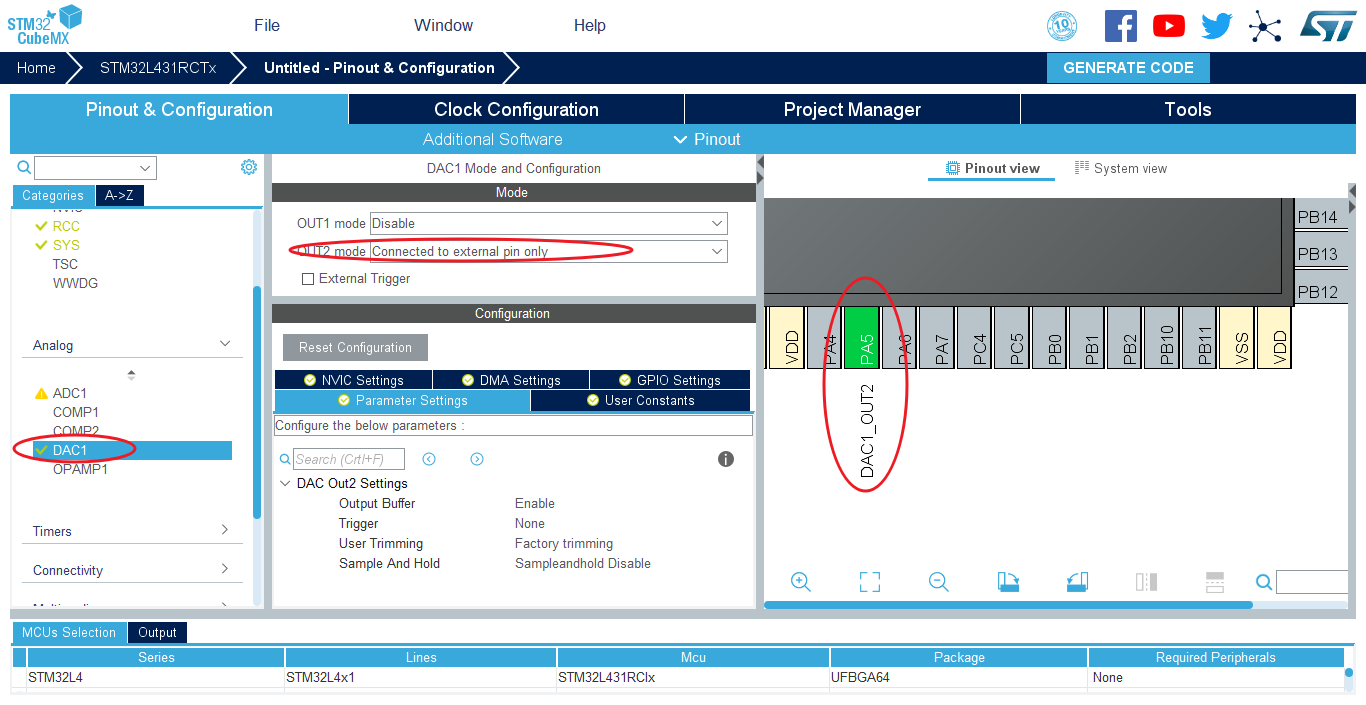
Task: Click the ADC1 warning triangle icon
Action: pos(41,393)
